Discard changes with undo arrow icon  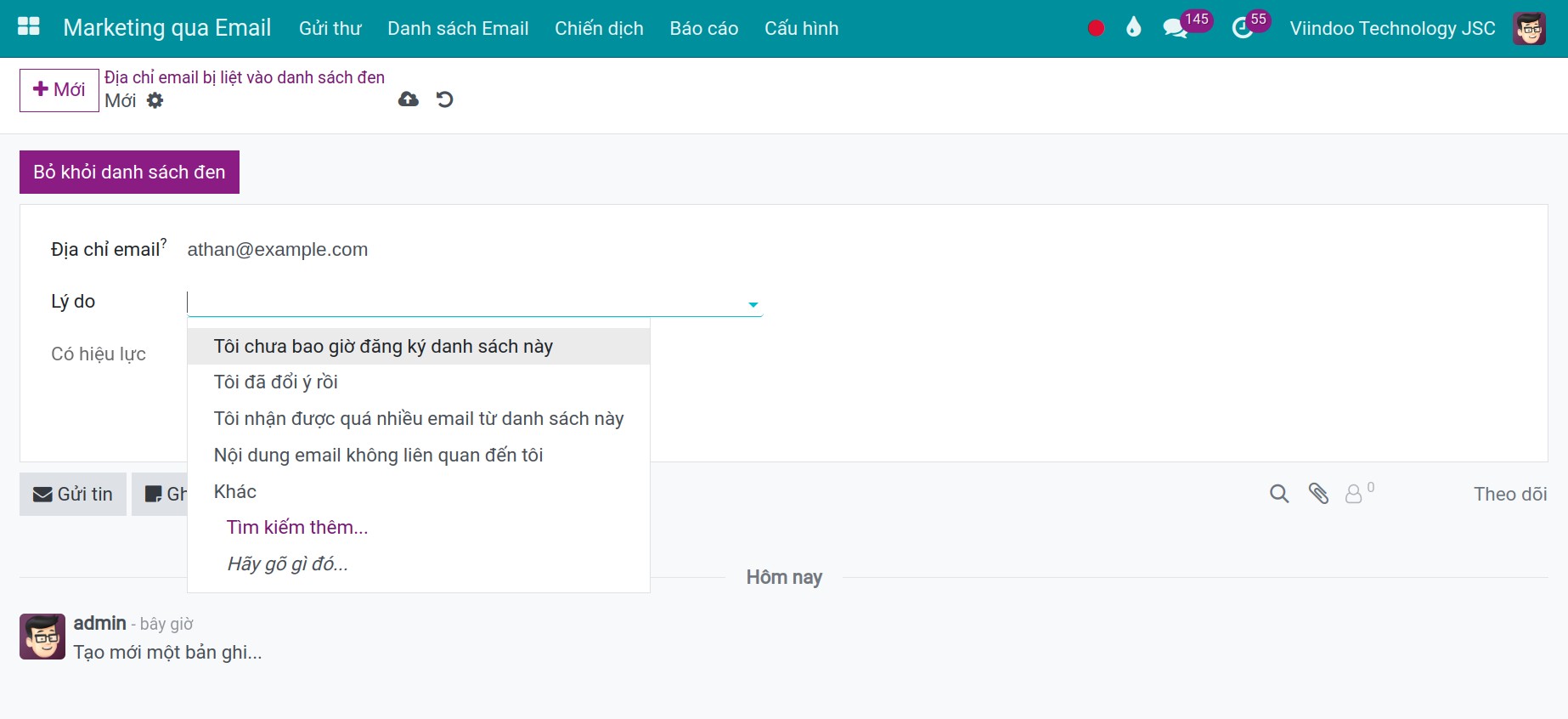pyautogui.click(x=444, y=99)
